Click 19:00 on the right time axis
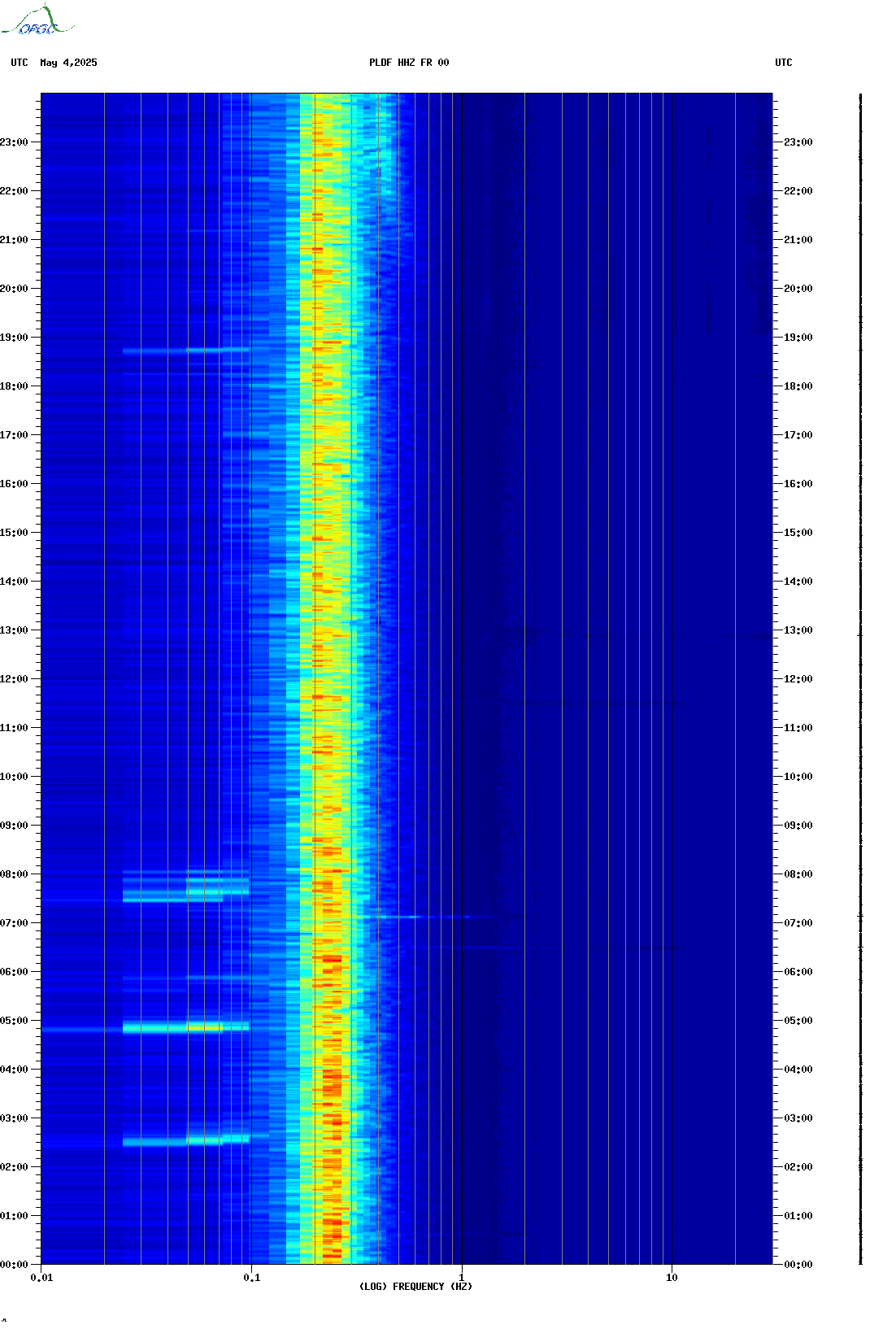 pos(798,338)
